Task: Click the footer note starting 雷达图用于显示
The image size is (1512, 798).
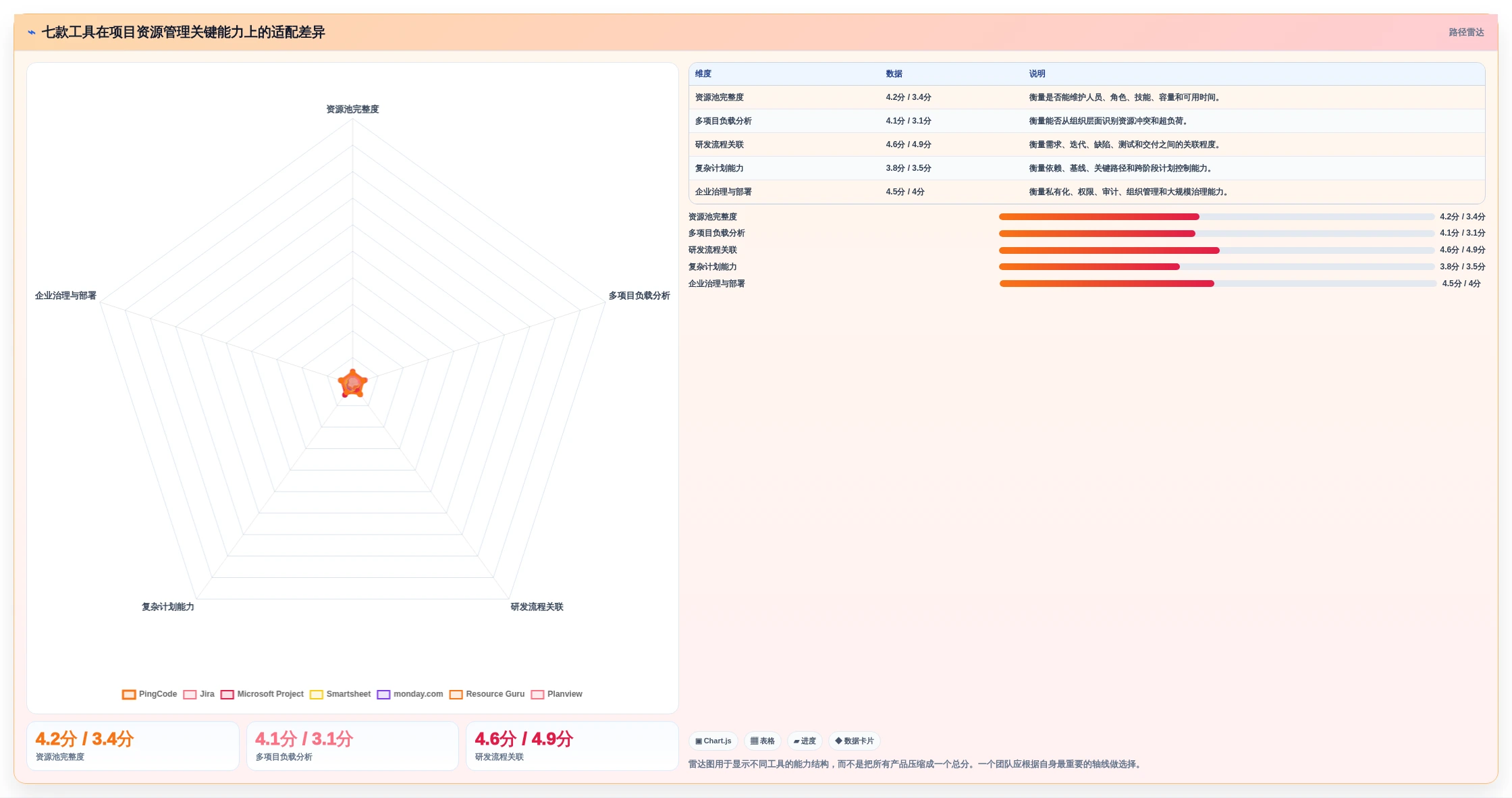Action: (x=916, y=764)
